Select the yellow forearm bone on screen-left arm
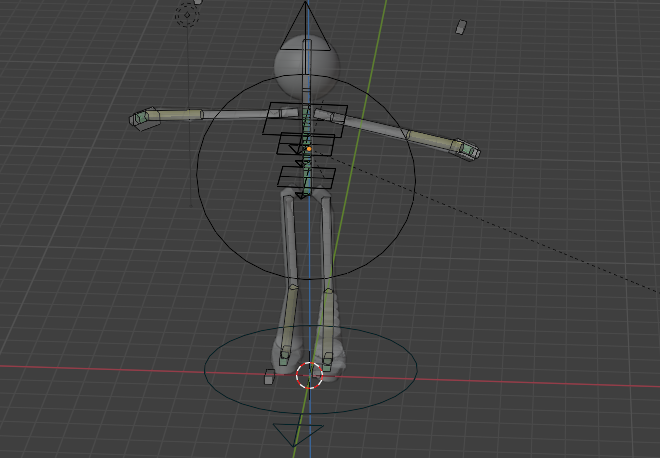 (x=173, y=115)
